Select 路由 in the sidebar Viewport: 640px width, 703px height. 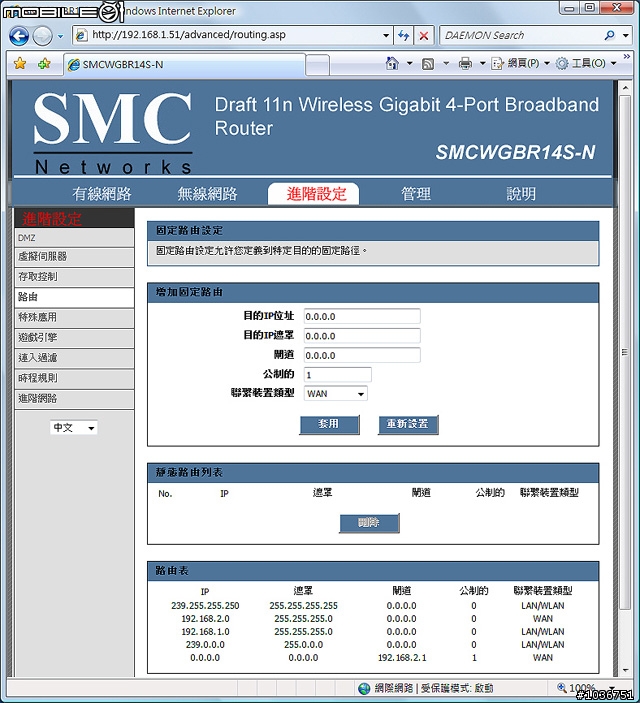tap(74, 297)
